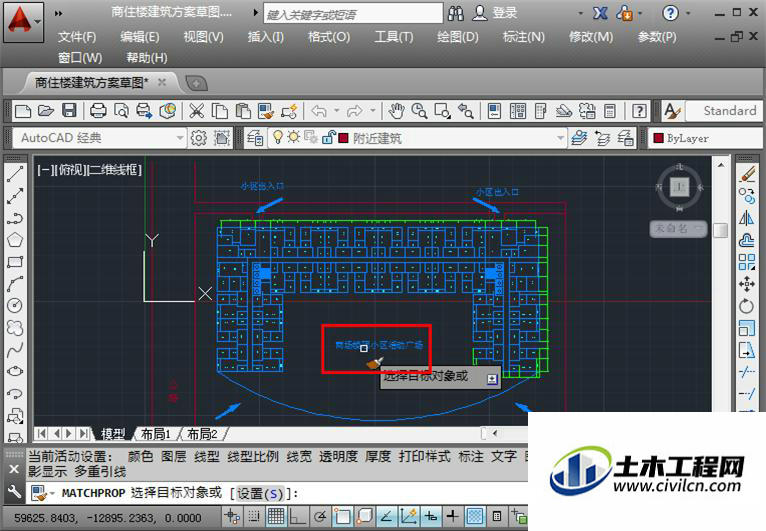Toggle Object Snap in status bar
This screenshot has height=531, width=766.
click(x=342, y=517)
